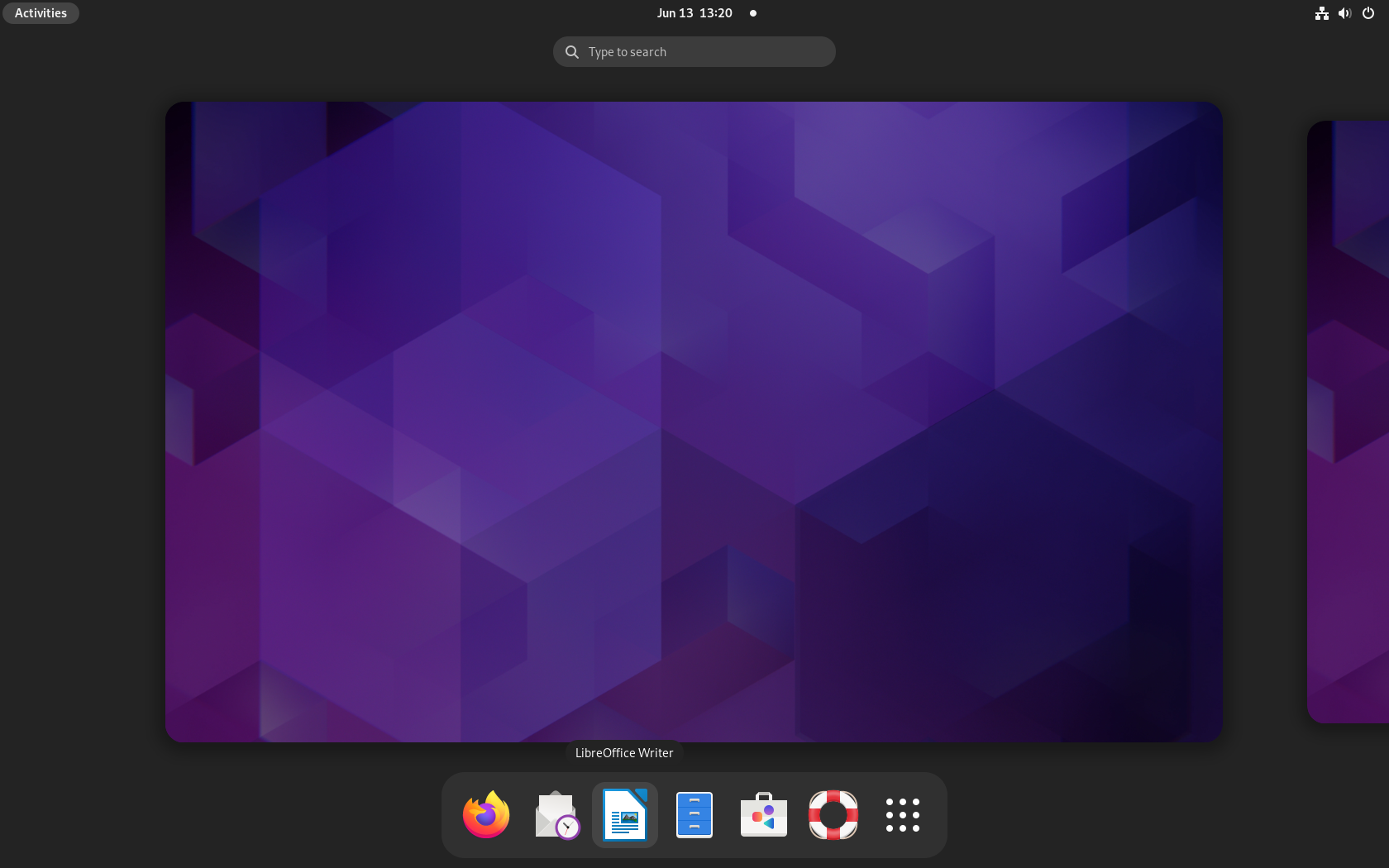The height and width of the screenshot is (868, 1389).
Task: Open LibreOffice Writer from the dock
Action: (x=625, y=815)
